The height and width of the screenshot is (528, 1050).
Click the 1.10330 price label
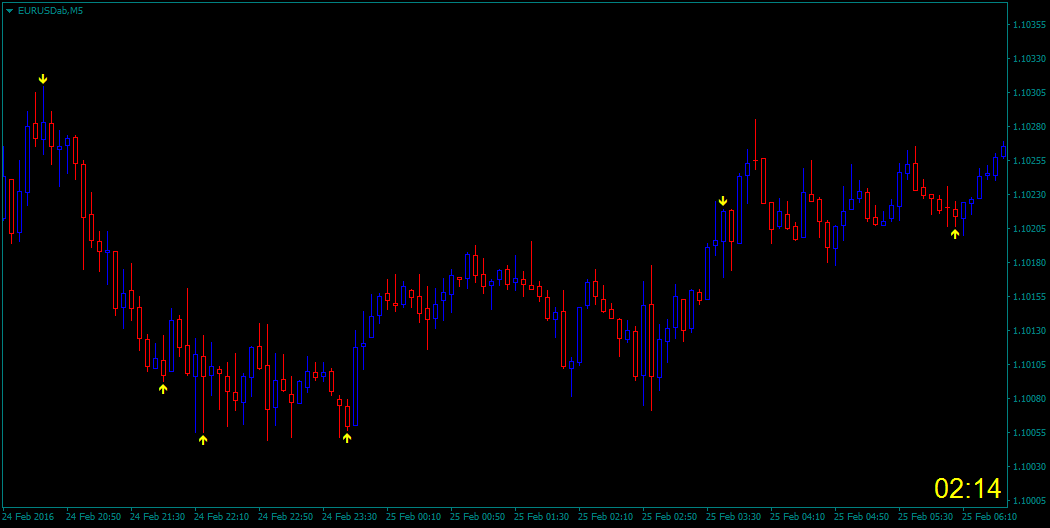[x=1031, y=59]
